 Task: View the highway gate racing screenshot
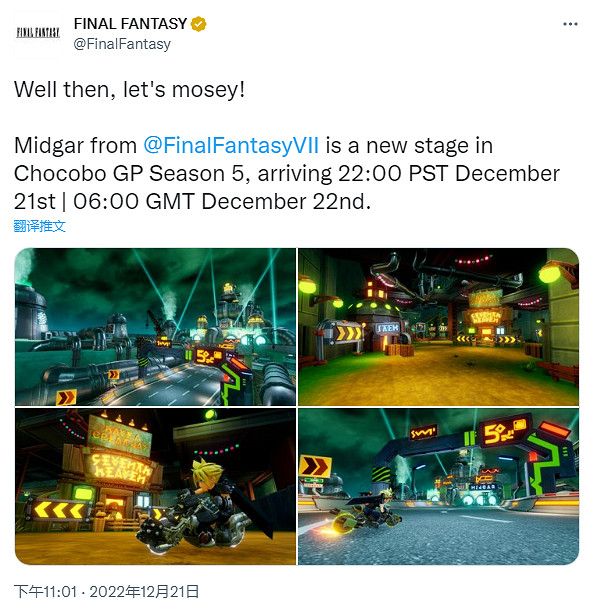pyautogui.click(x=438, y=486)
